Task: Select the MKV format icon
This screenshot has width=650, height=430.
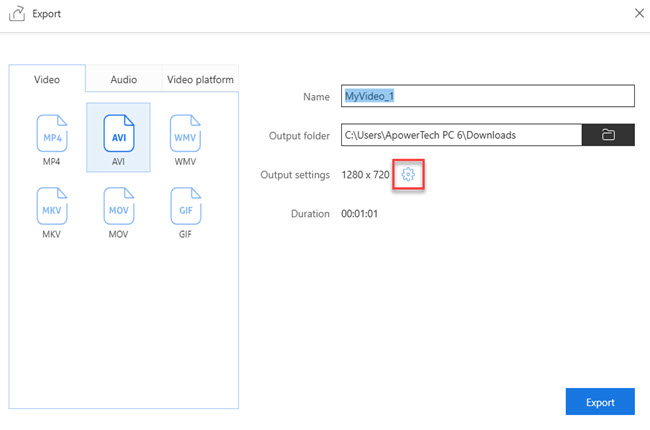Action: (51, 208)
